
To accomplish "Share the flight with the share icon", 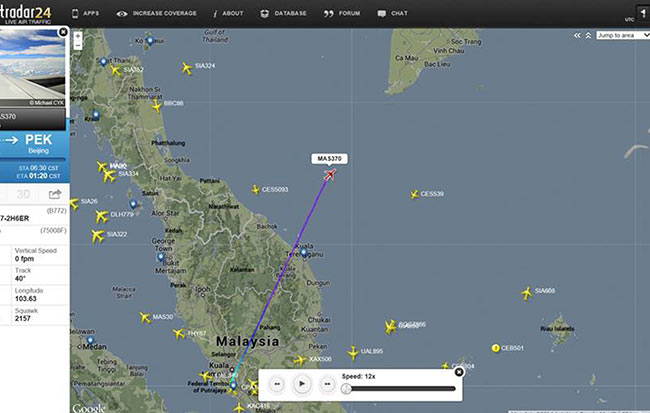I will point(55,194).
